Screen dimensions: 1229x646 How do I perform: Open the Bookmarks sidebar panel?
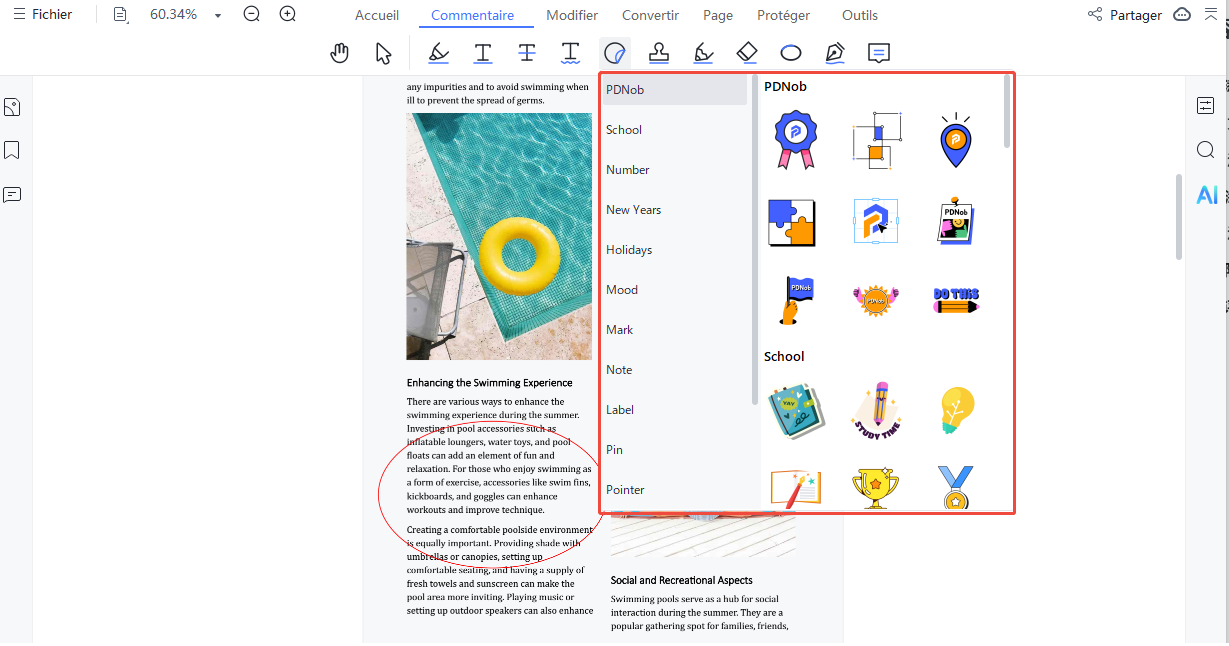(12, 150)
